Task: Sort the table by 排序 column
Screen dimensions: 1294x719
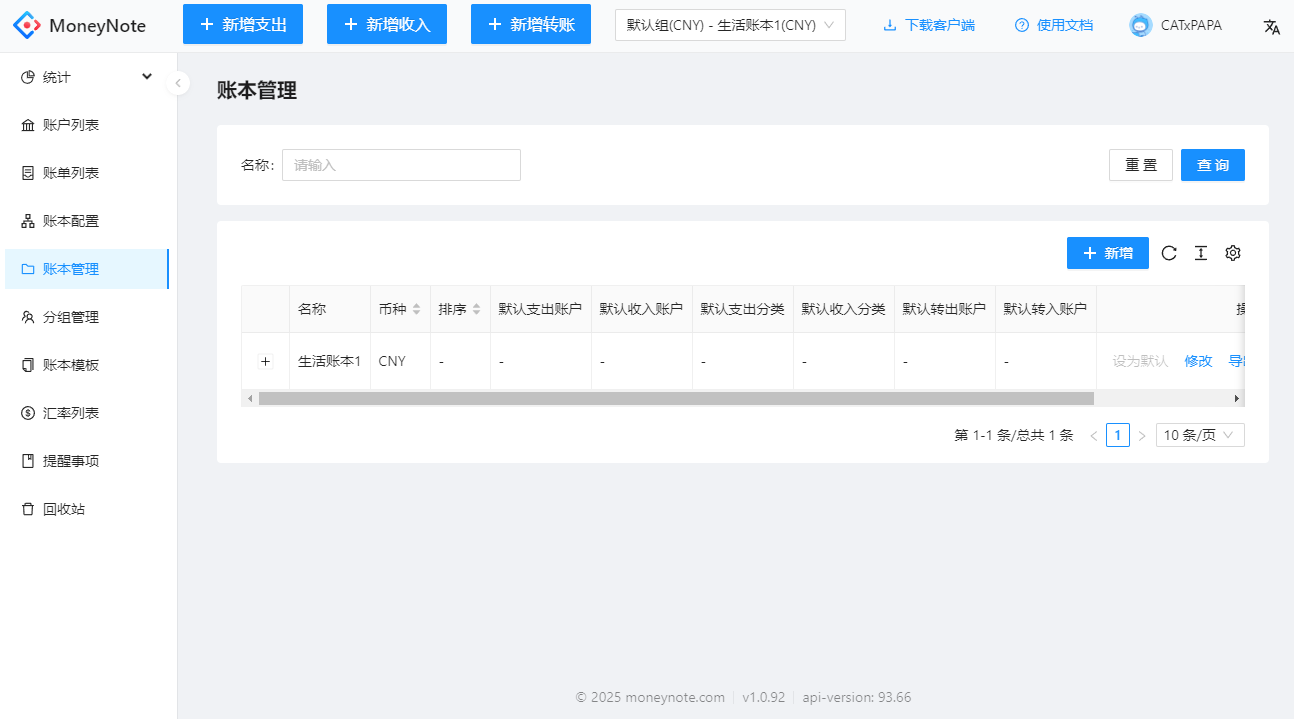Action: (460, 309)
